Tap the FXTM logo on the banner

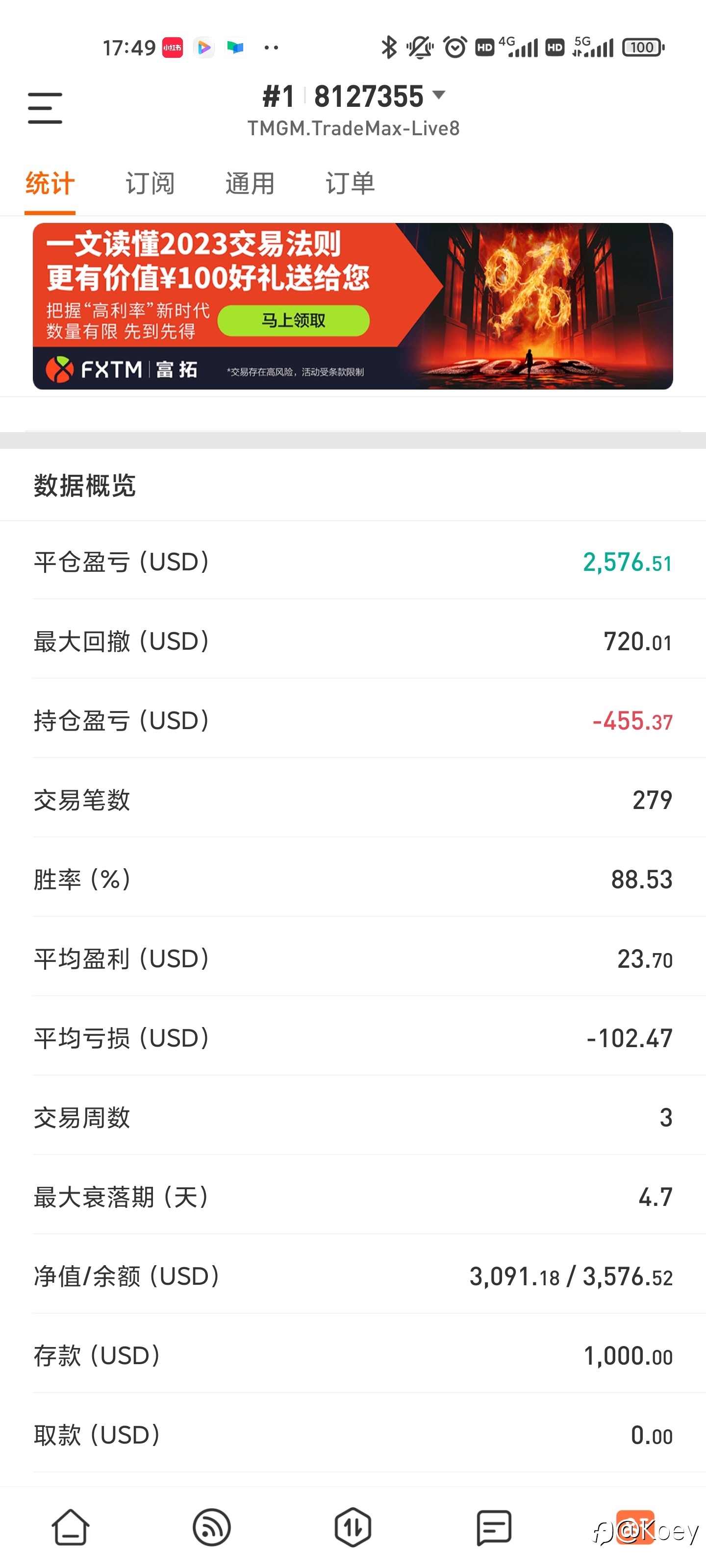click(121, 369)
